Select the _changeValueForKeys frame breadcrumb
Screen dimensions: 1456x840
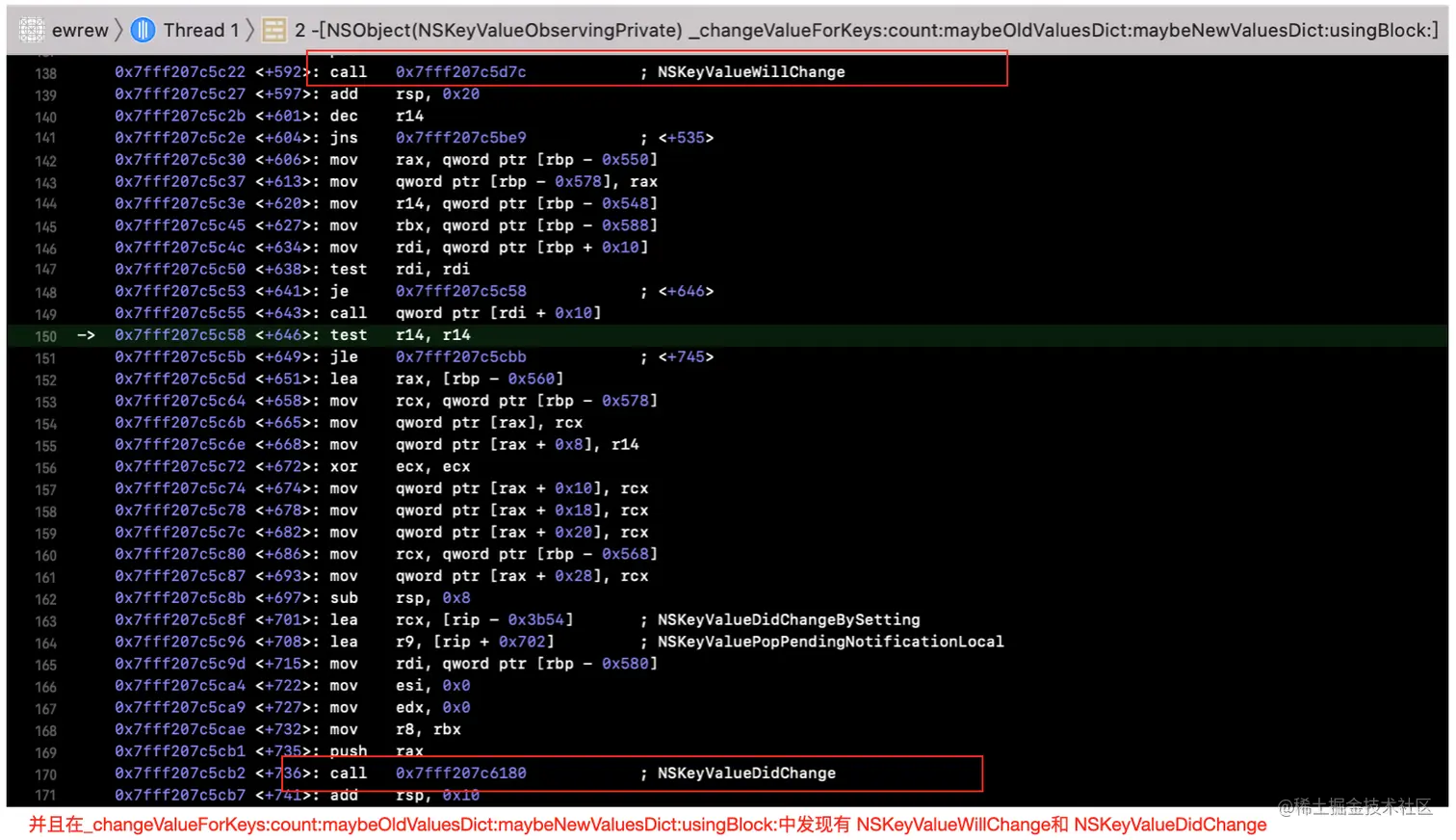coord(867,30)
